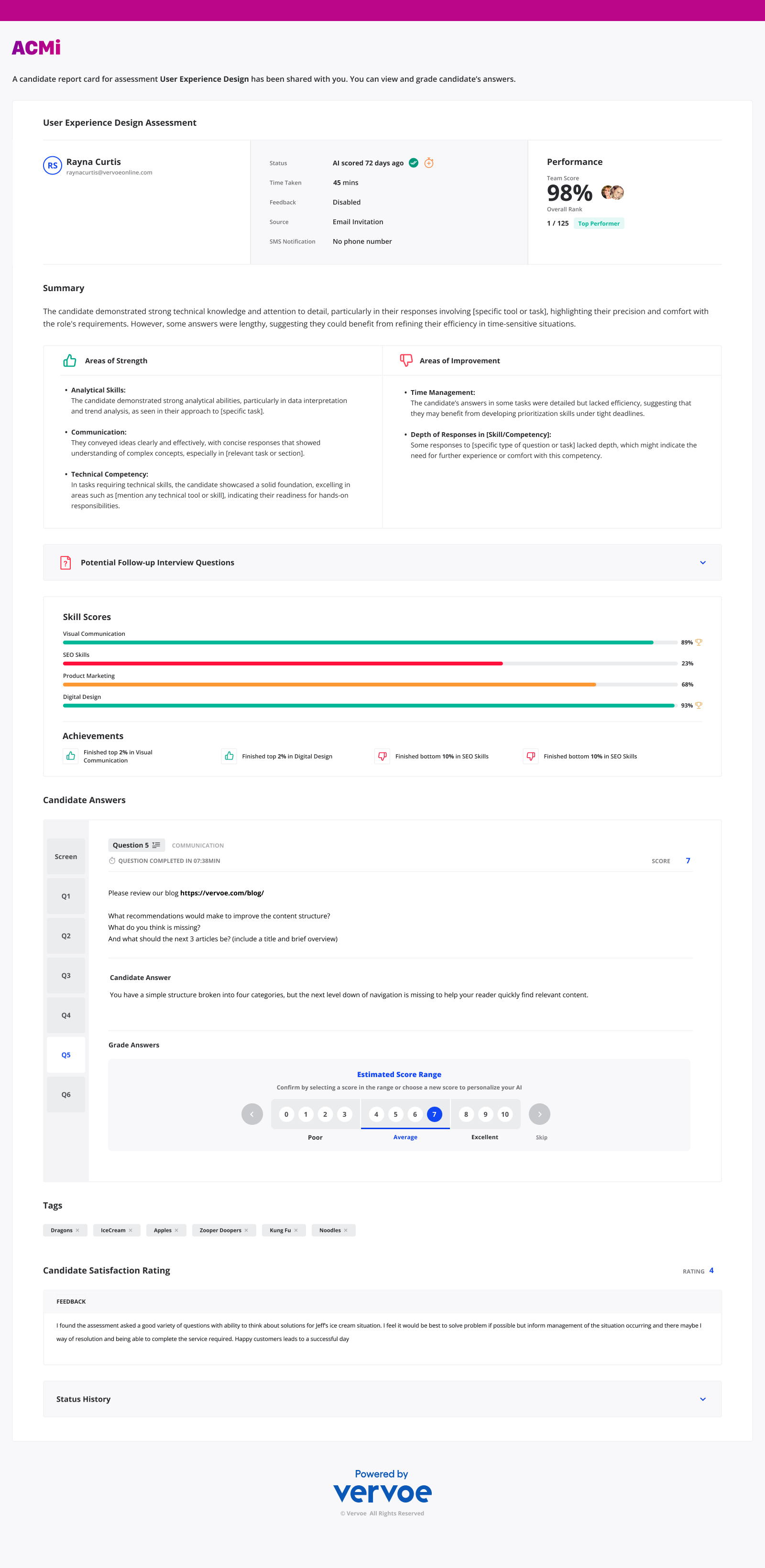765x1568 pixels.
Task: Click the orange timer icon beside status
Action: tap(429, 163)
